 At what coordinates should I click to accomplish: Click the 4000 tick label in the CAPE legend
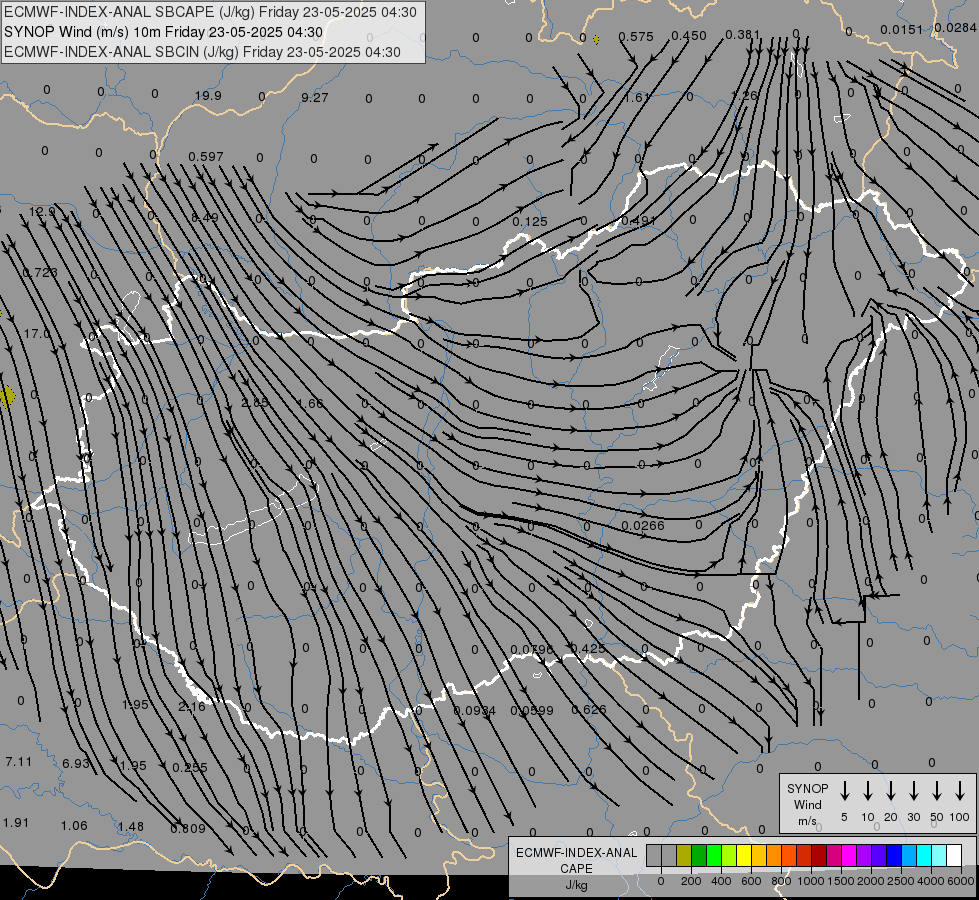tap(931, 881)
